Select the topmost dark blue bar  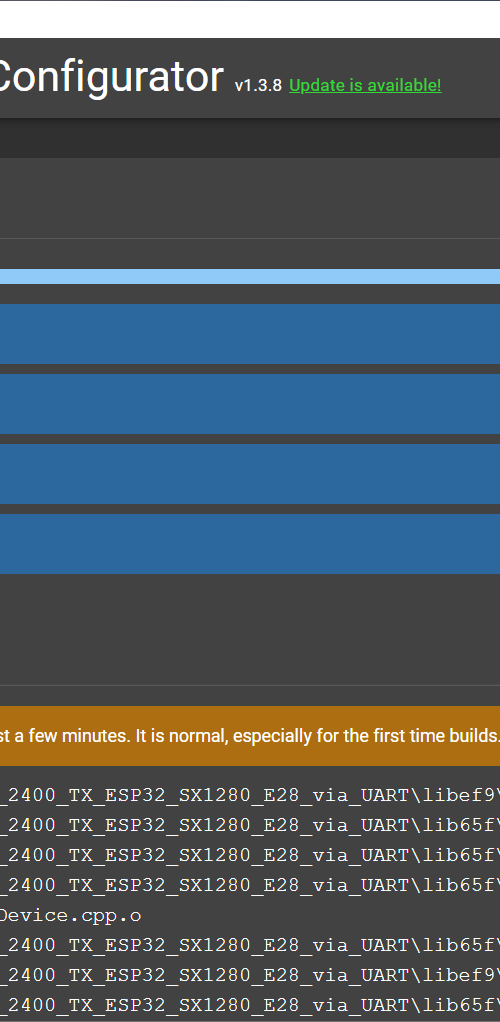250,334
